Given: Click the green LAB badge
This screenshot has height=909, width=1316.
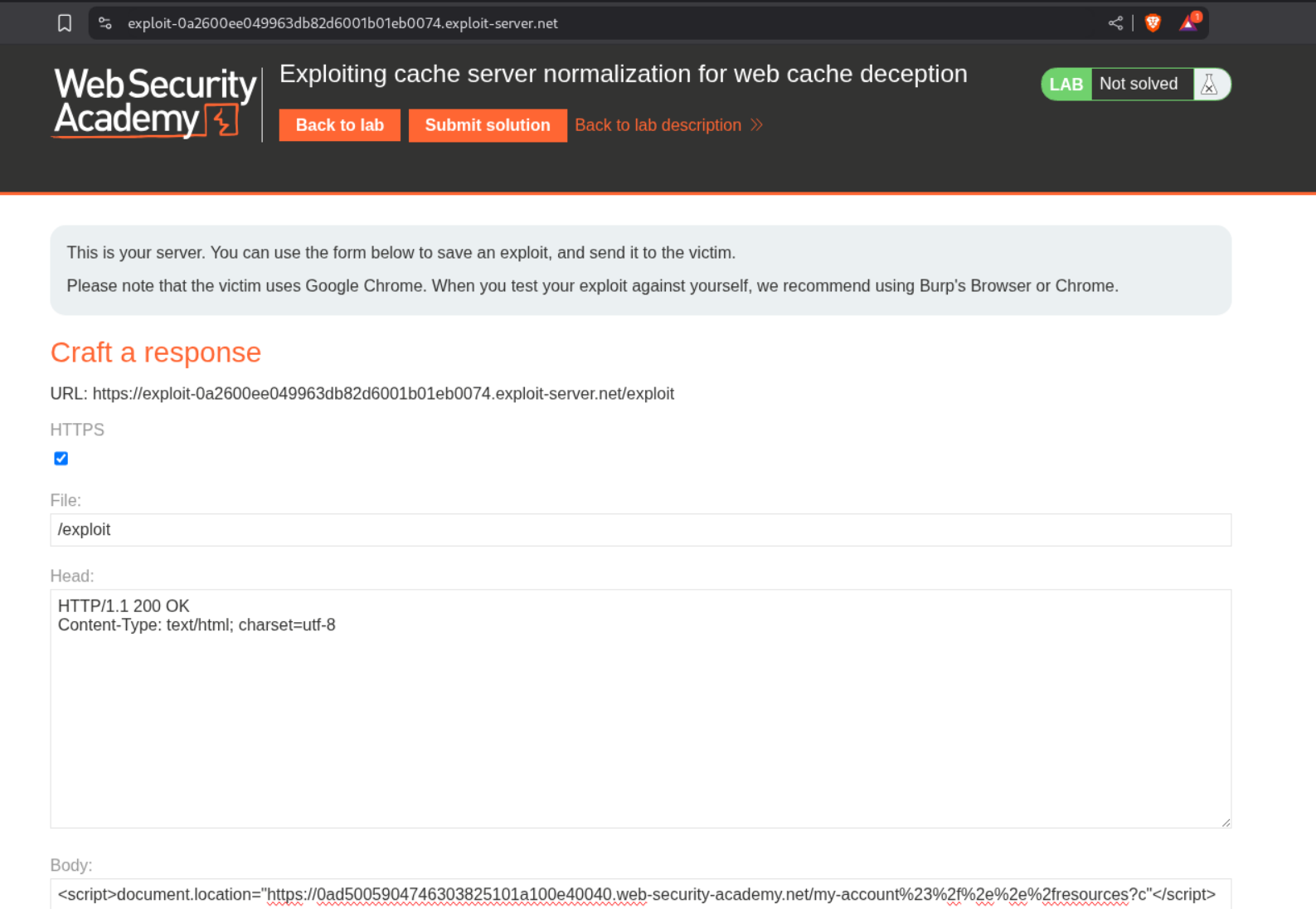Looking at the screenshot, I should 1066,85.
